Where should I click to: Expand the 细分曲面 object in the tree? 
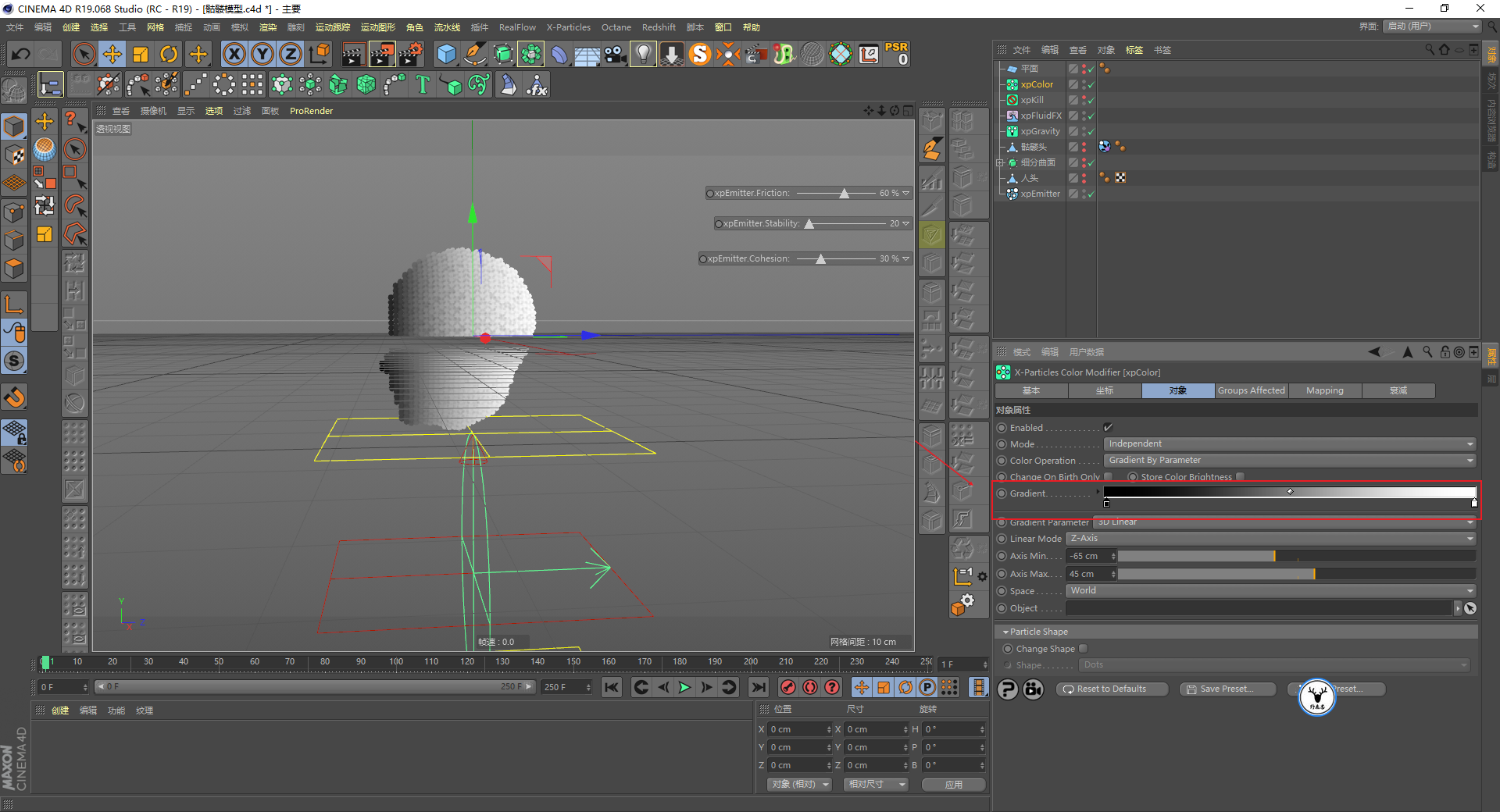pos(999,162)
